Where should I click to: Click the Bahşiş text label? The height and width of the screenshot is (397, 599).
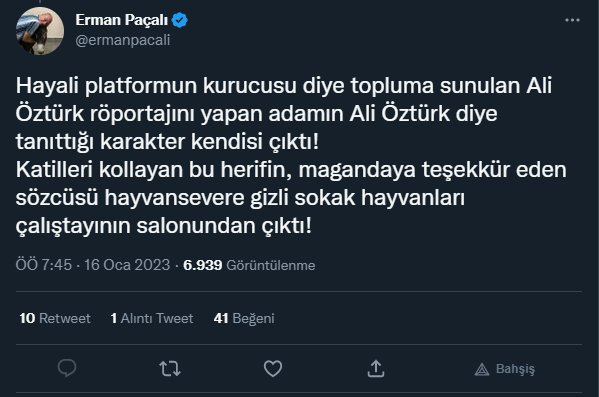515,369
